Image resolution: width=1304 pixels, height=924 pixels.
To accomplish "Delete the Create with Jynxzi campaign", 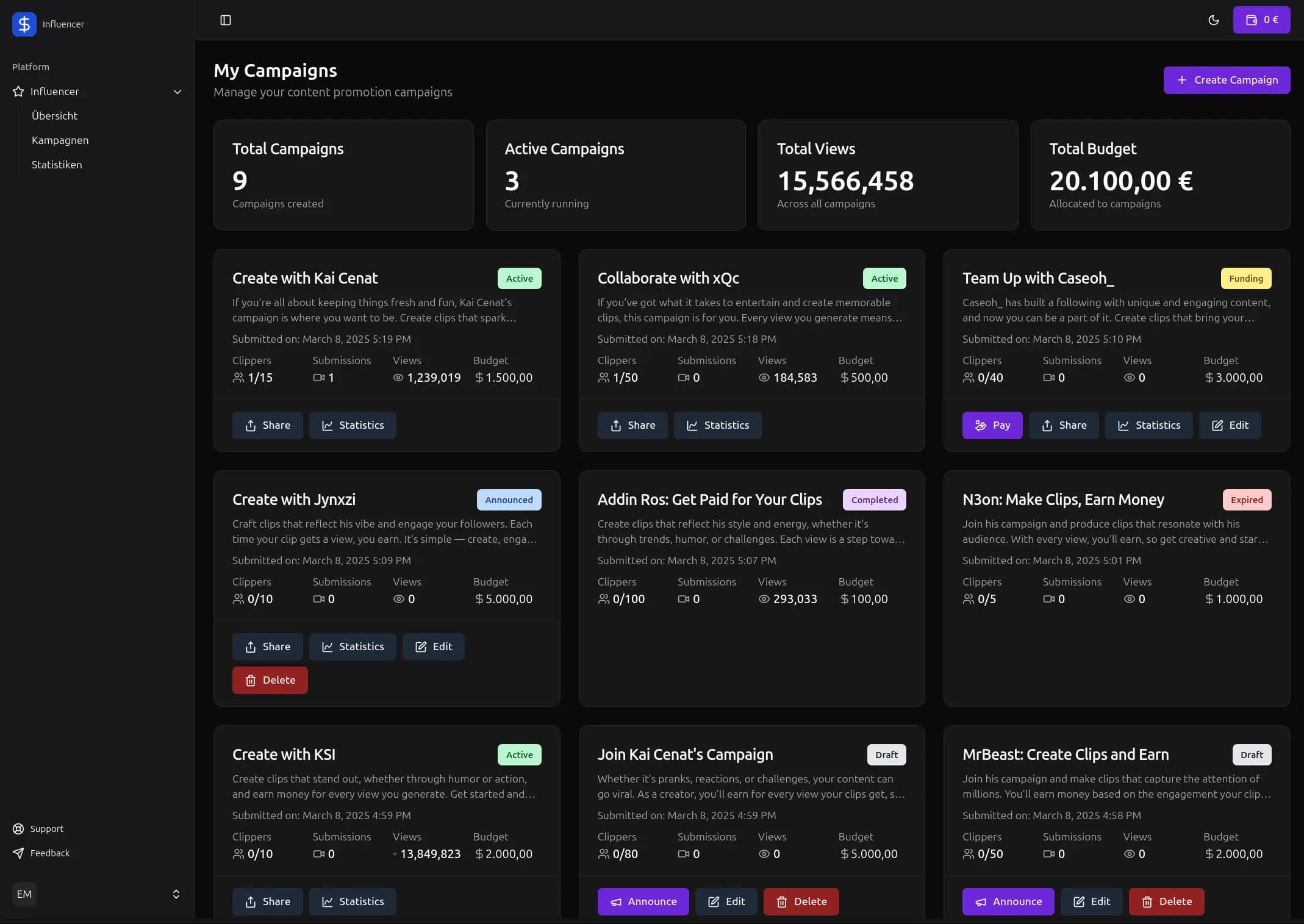I will 270,680.
